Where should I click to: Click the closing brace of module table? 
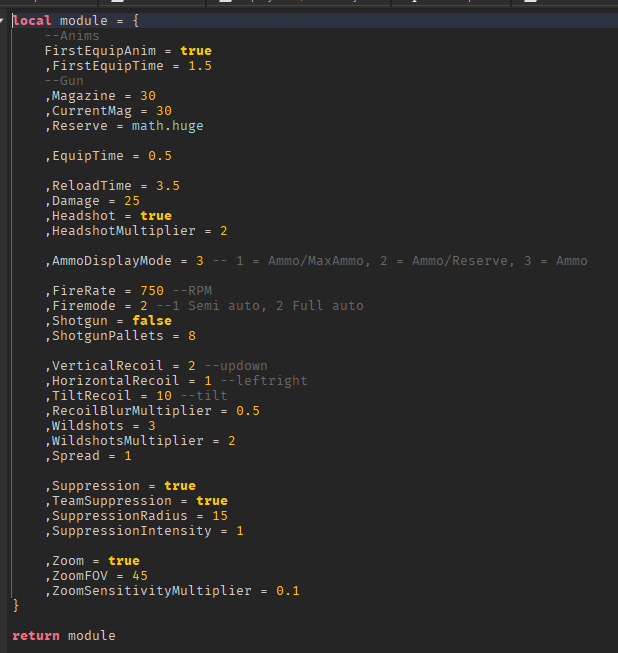[16, 606]
